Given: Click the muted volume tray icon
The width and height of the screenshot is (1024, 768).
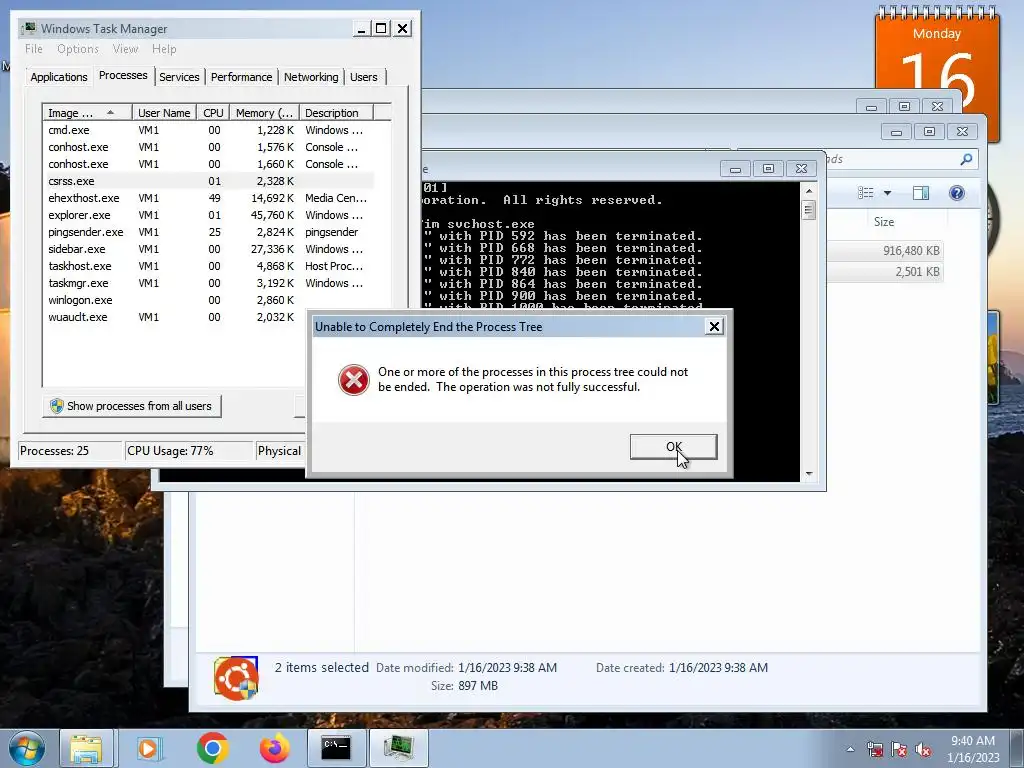Looking at the screenshot, I should [923, 749].
